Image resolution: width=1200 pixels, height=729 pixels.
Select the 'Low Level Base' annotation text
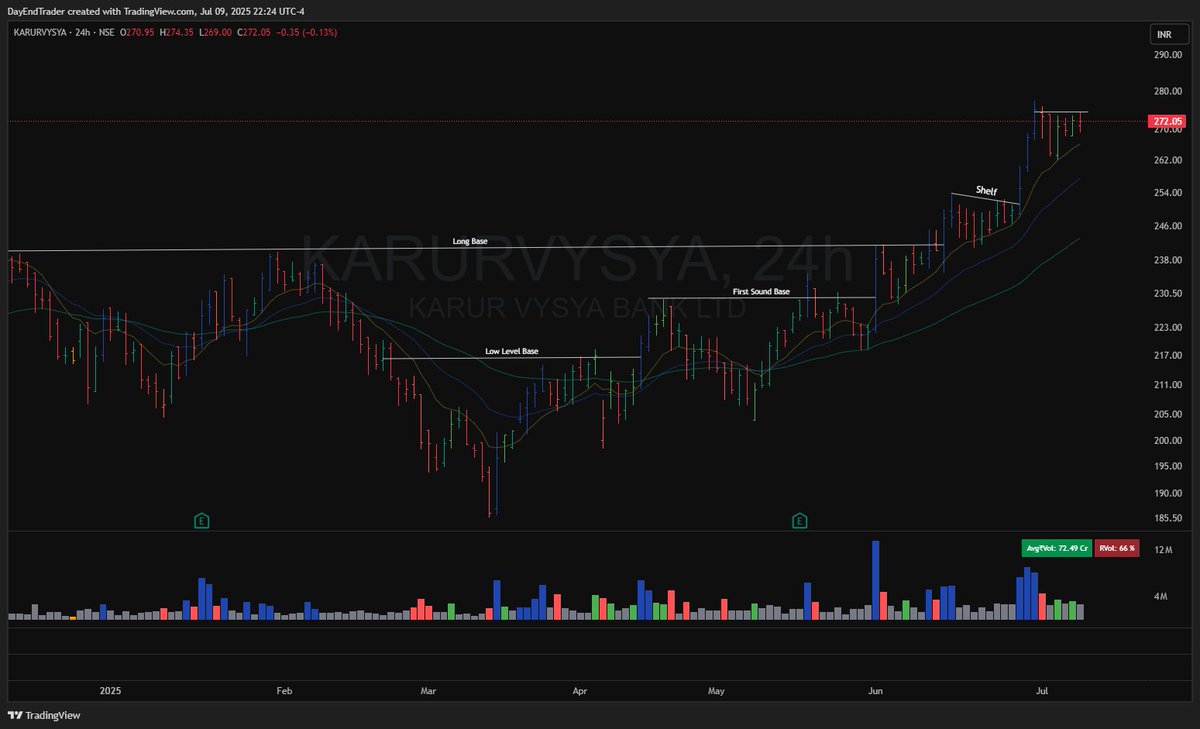512,351
